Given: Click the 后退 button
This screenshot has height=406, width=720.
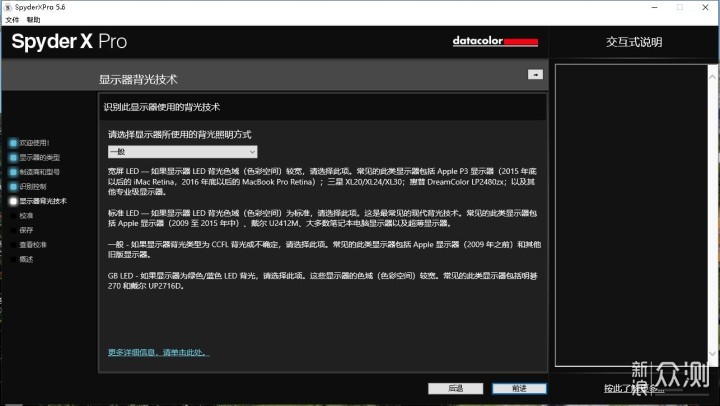Looking at the screenshot, I should 456,388.
